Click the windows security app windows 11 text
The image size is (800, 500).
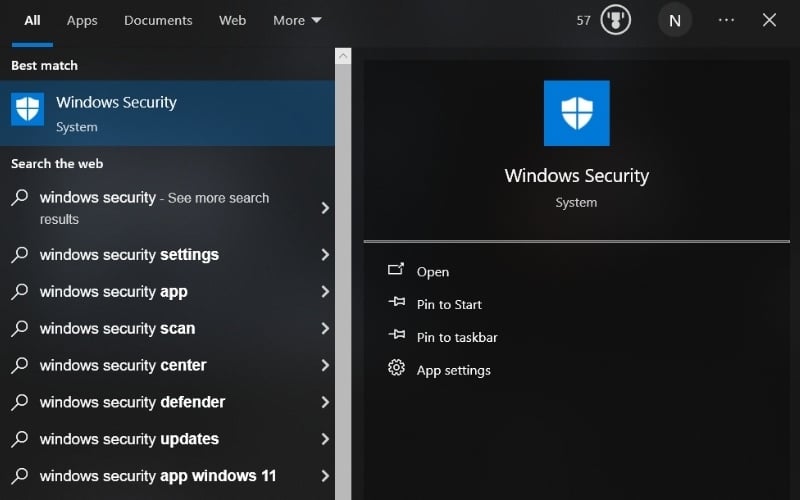(158, 476)
